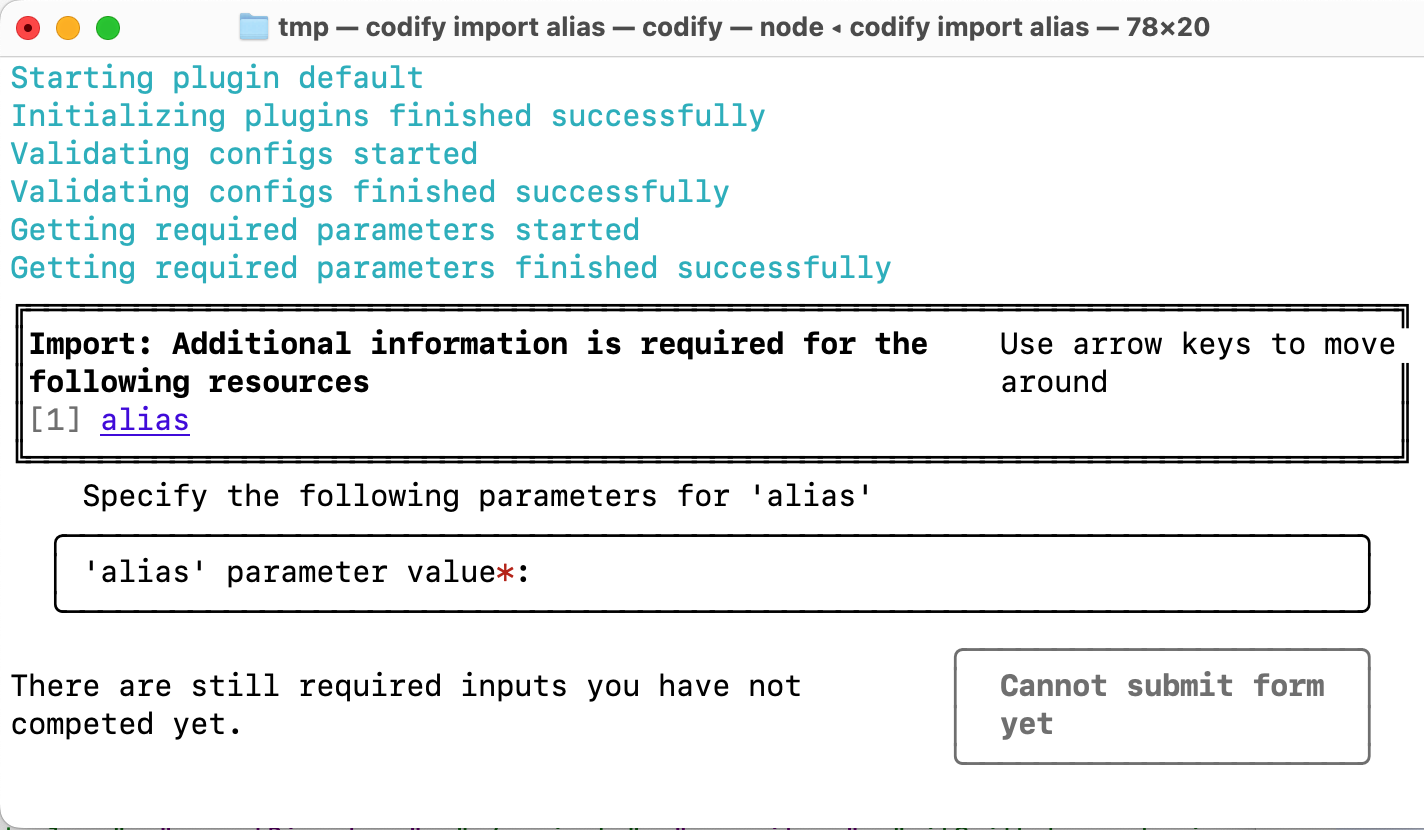Click the empty terminal area below the form

pos(500,795)
